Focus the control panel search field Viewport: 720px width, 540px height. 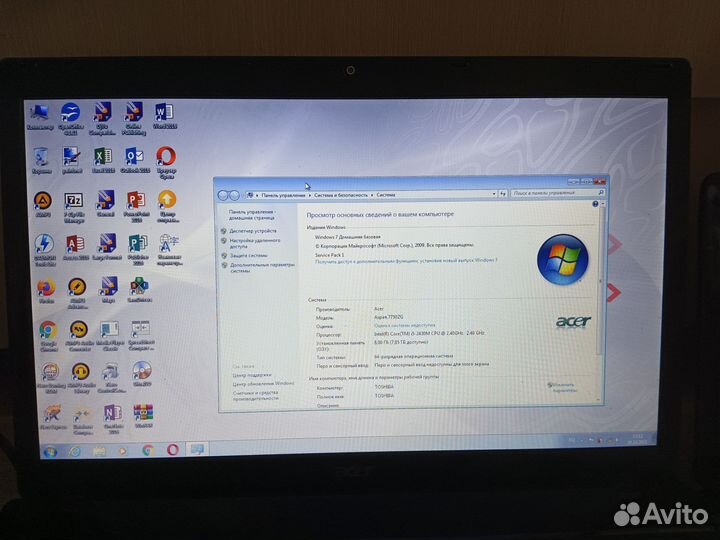tap(558, 193)
